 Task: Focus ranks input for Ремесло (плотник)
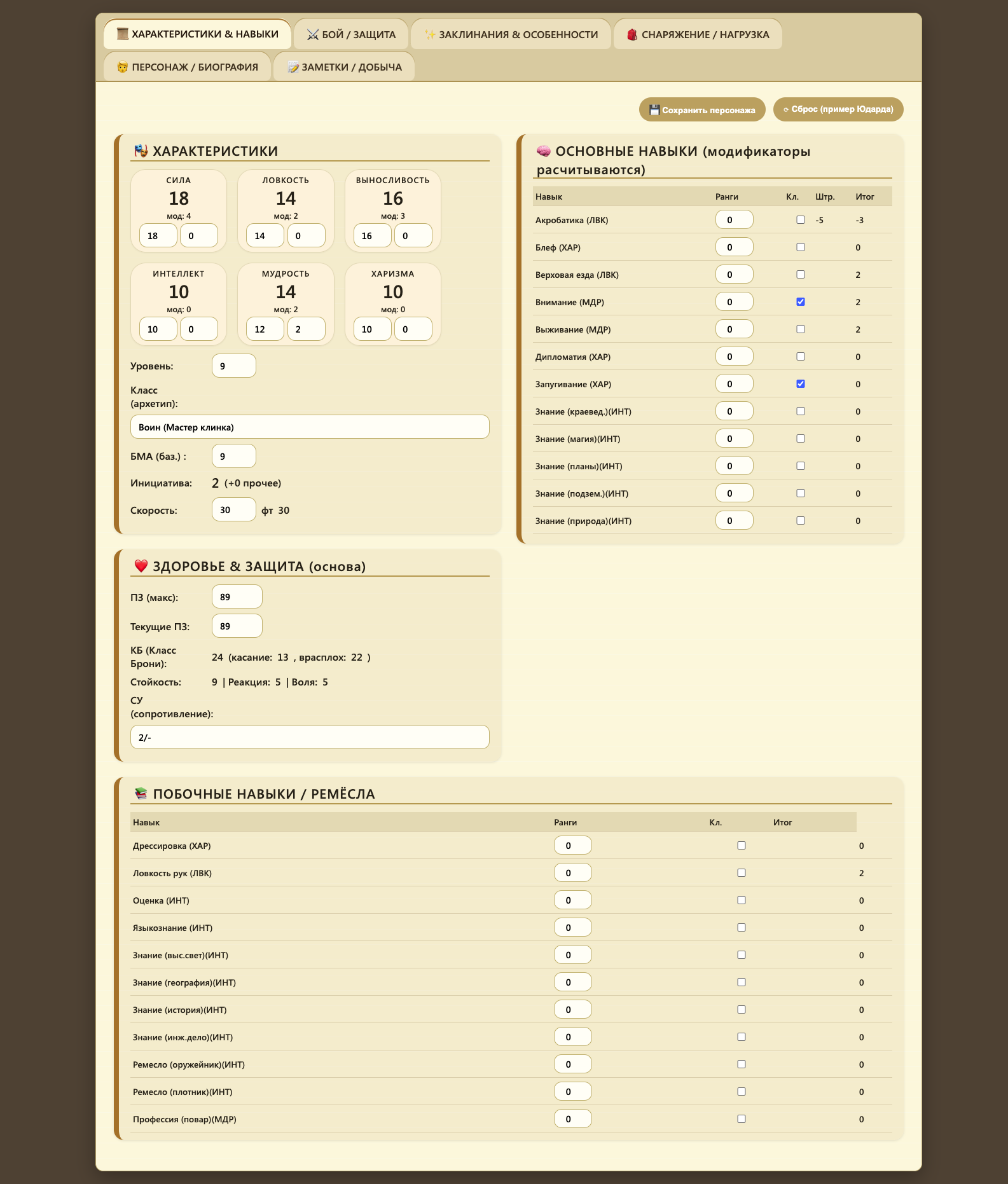pos(573,1091)
